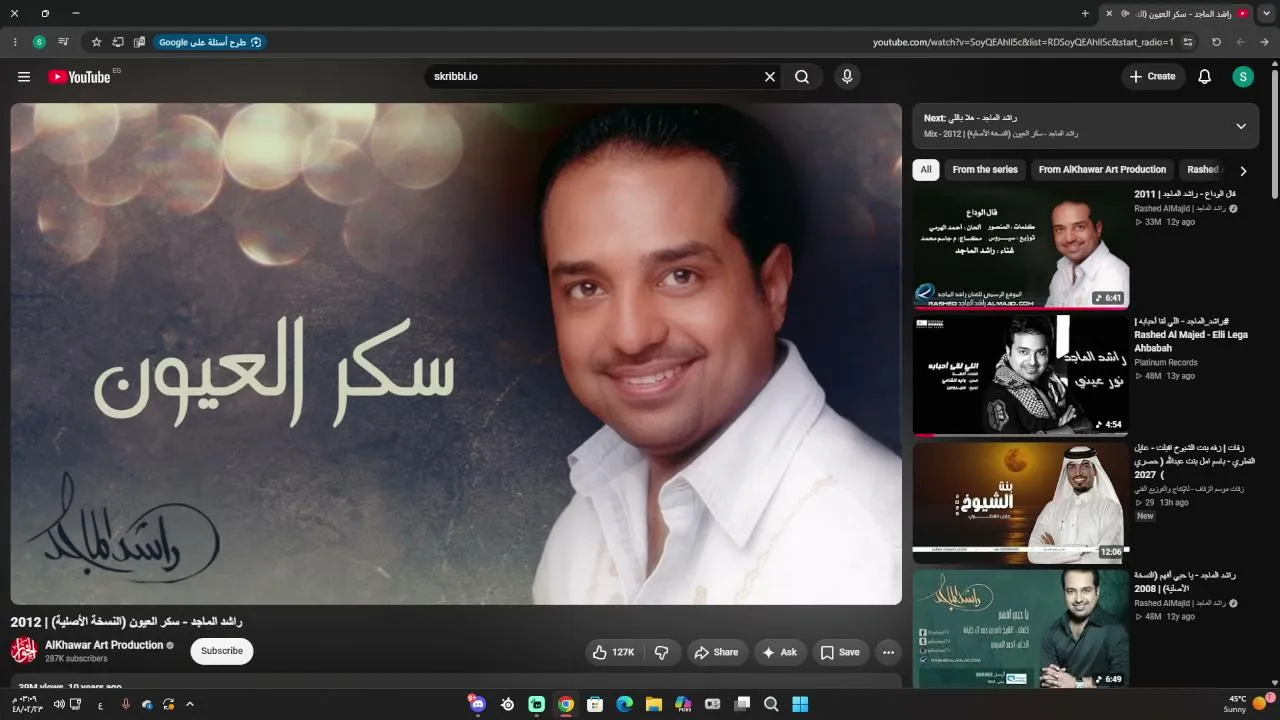Play the 6:49 recommended video thumbnail
Screen dimensions: 1280x720
coord(1021,630)
